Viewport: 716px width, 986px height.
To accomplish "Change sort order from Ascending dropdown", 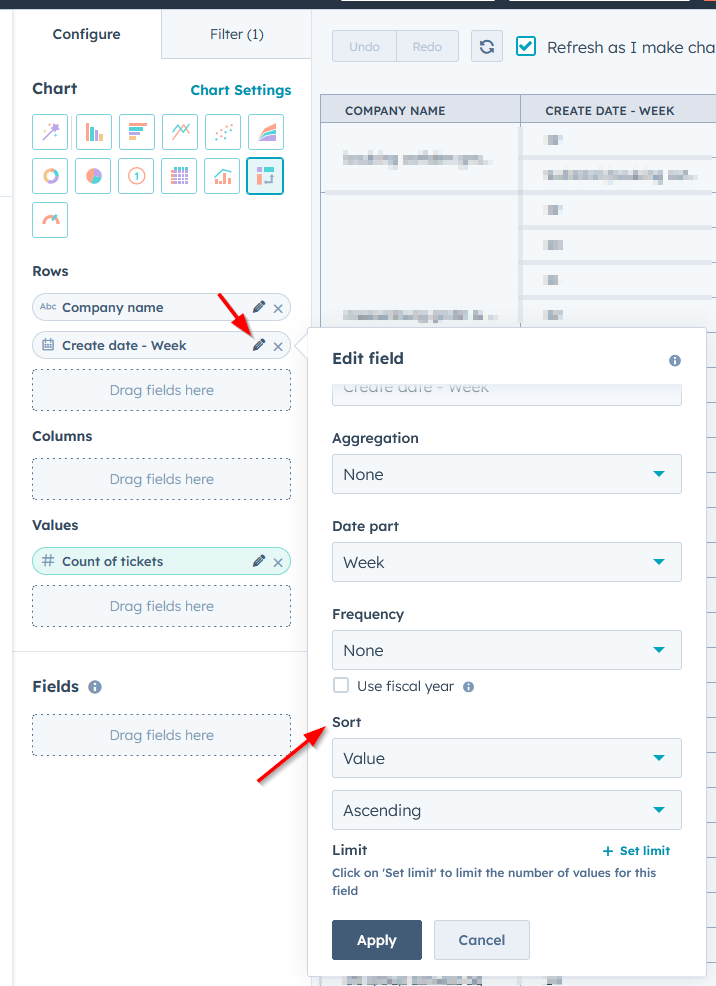I will pyautogui.click(x=506, y=810).
